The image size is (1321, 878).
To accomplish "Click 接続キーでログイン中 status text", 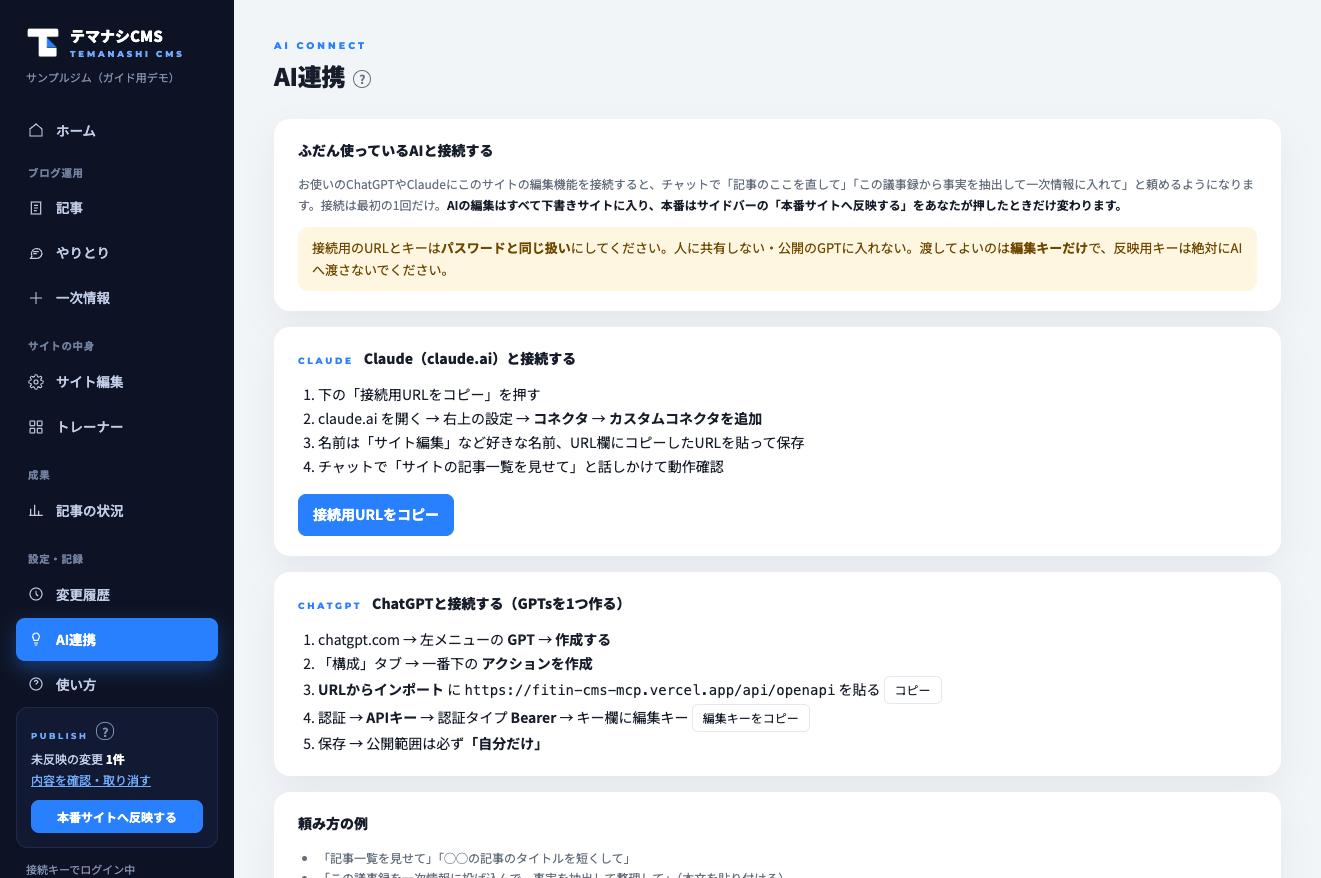I will click(81, 869).
